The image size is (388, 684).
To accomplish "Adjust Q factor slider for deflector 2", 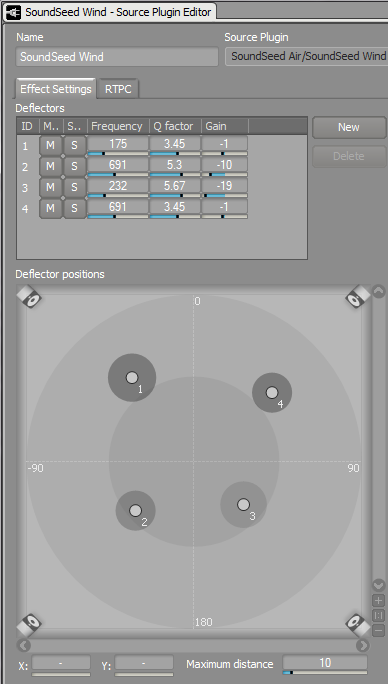I will coord(175,174).
